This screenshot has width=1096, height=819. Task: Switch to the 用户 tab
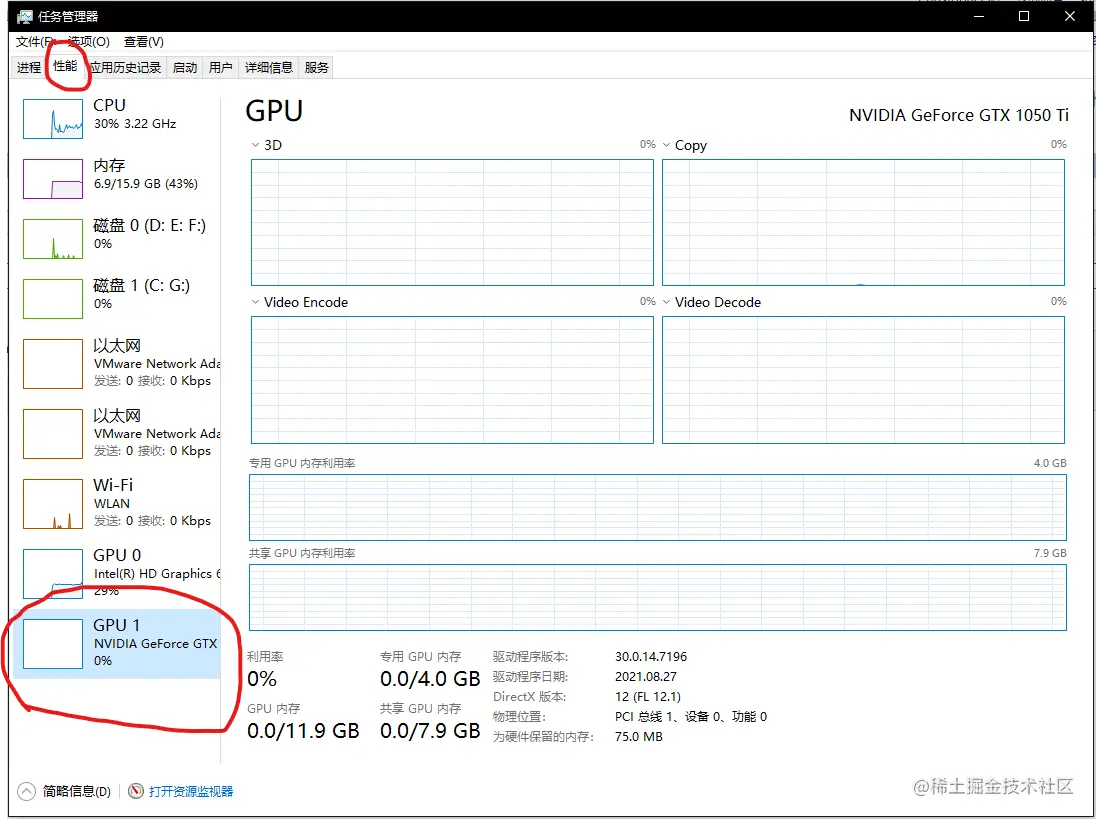tap(220, 67)
